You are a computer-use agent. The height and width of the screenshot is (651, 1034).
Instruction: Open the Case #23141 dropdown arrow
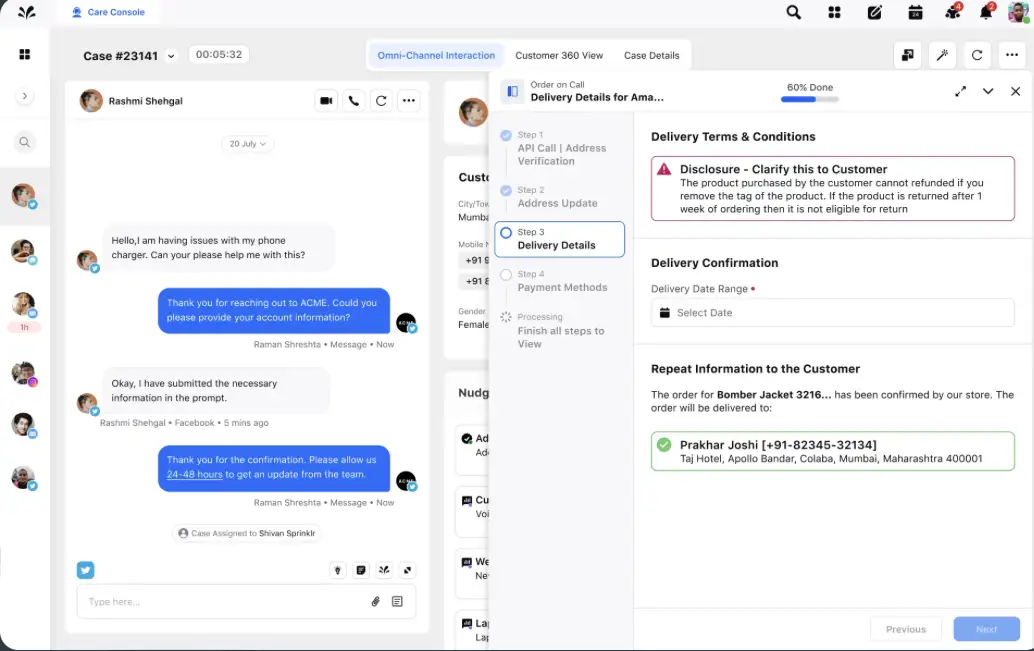pyautogui.click(x=171, y=56)
